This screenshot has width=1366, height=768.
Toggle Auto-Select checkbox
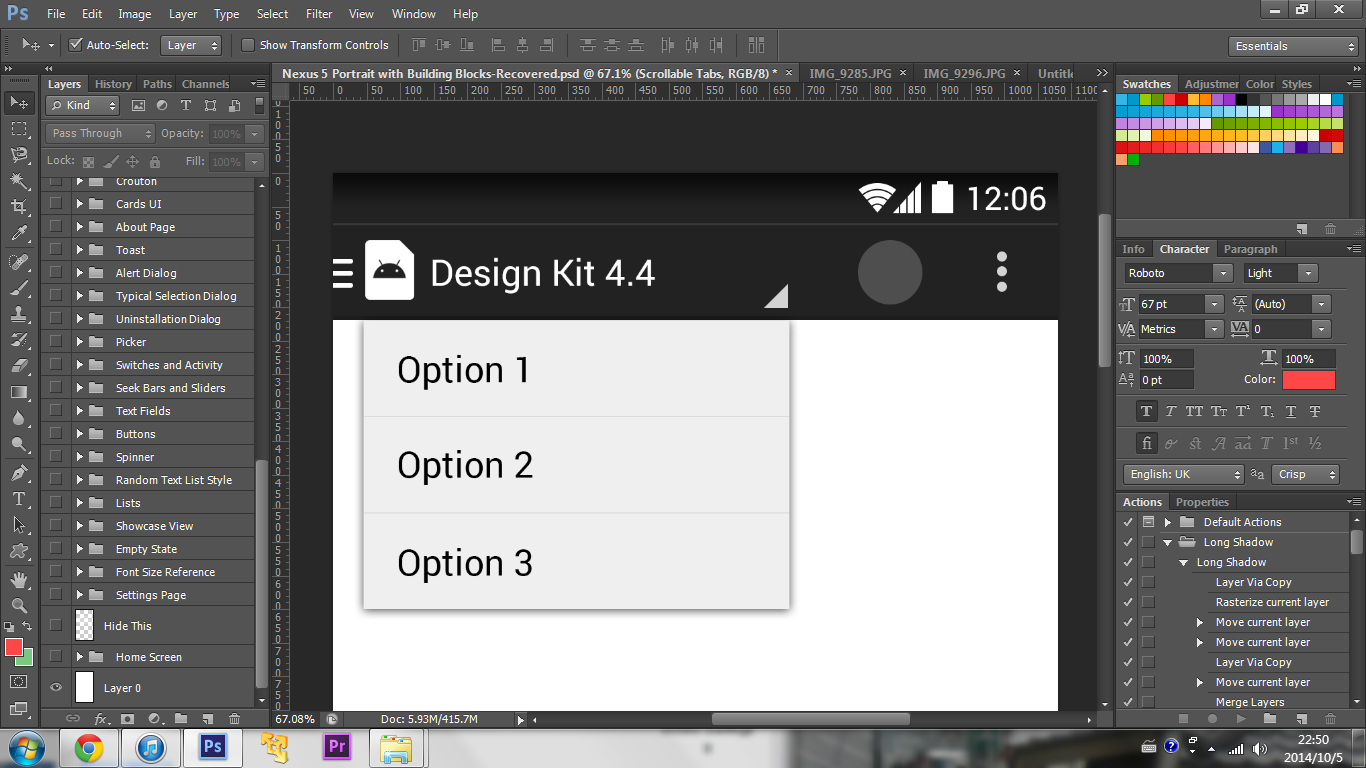[x=75, y=45]
